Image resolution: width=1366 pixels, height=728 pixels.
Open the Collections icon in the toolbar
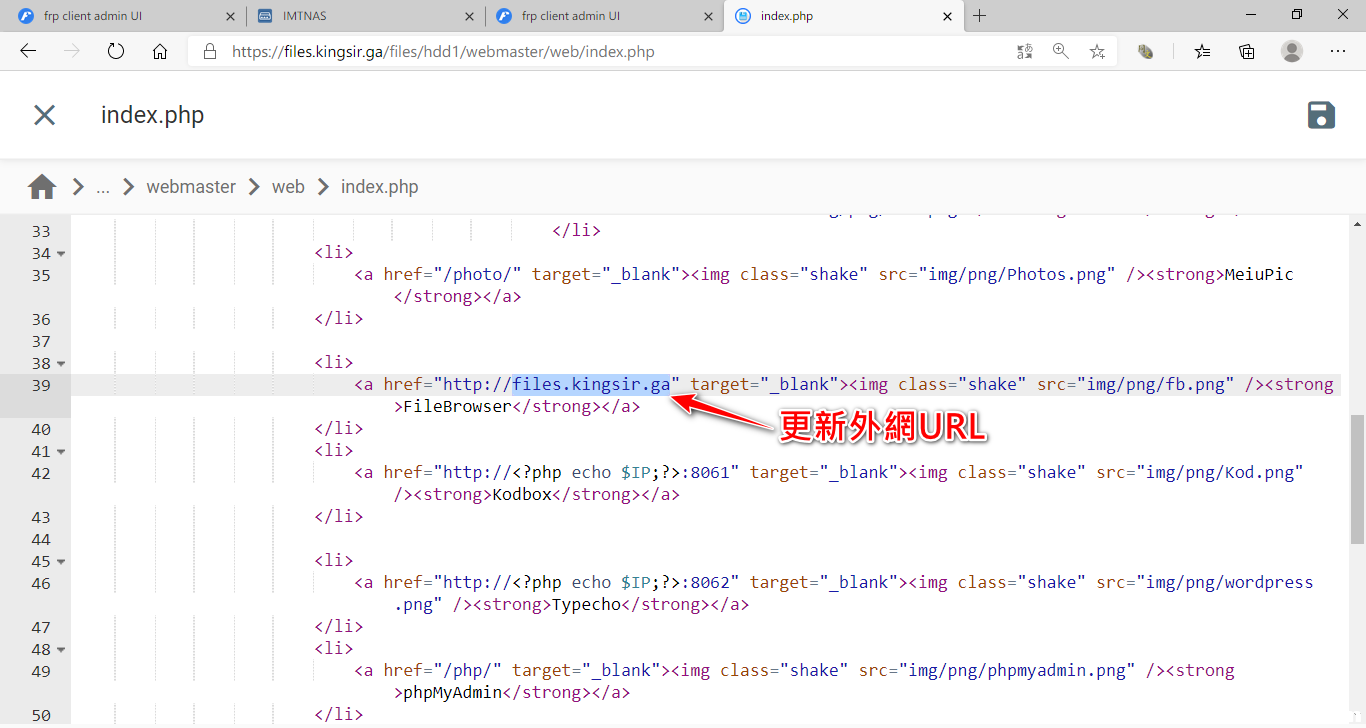[x=1247, y=51]
